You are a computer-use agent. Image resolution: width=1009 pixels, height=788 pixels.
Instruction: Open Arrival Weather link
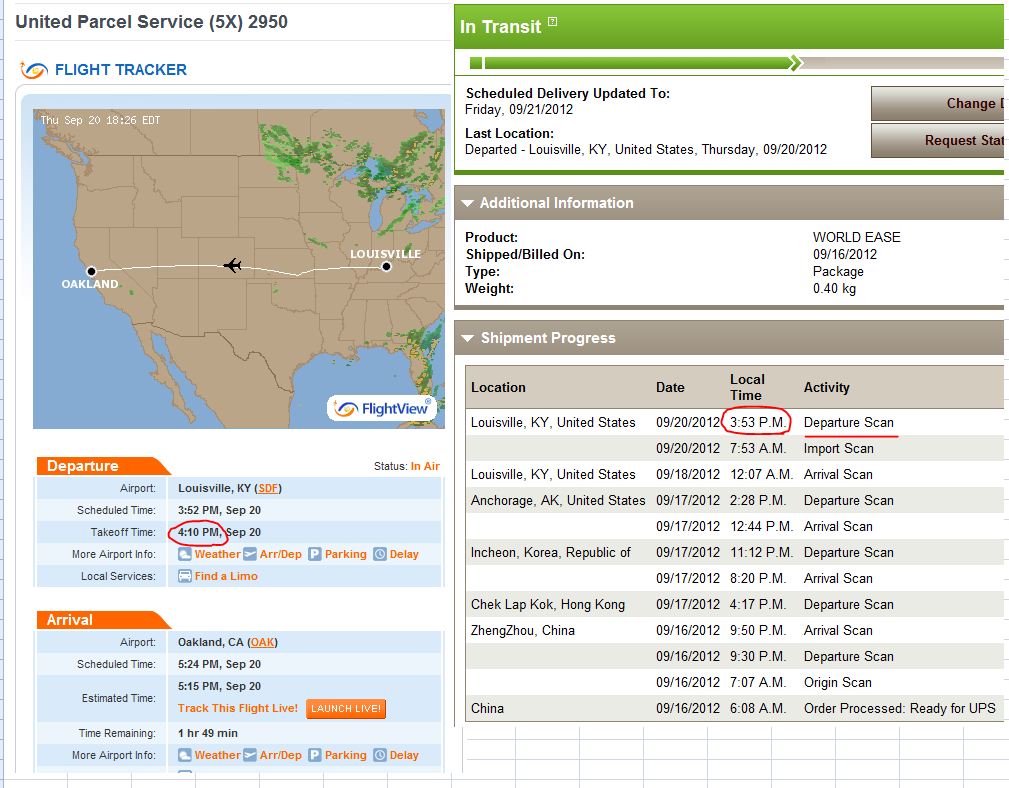pos(218,755)
